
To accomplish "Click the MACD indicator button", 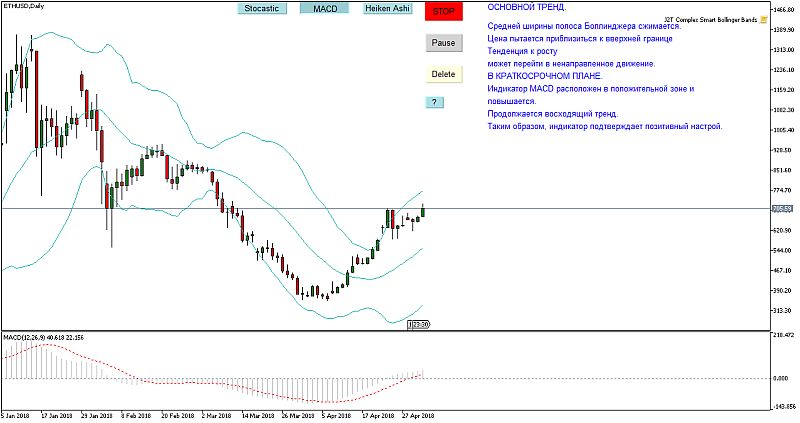I will click(324, 8).
